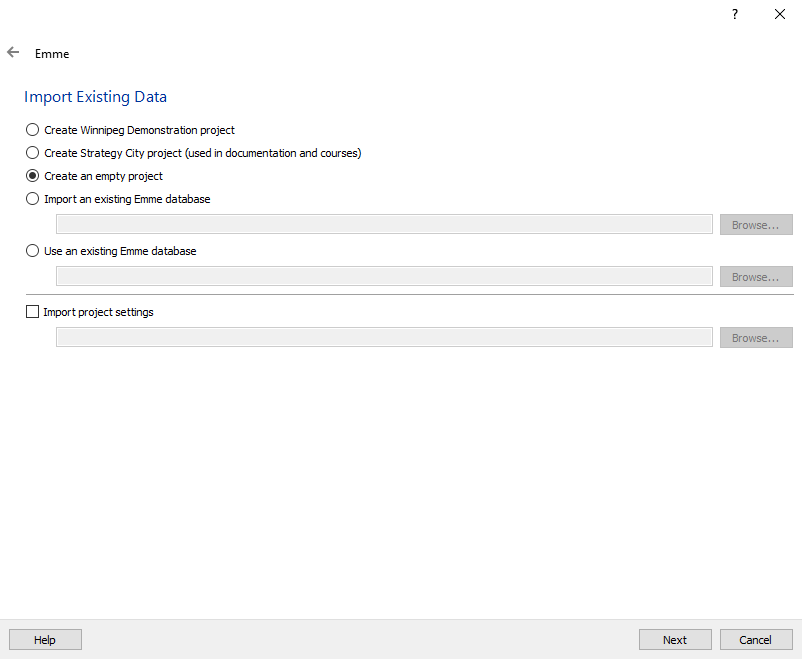The image size is (802, 659).
Task: Focus the Use existing database path field
Action: [384, 277]
